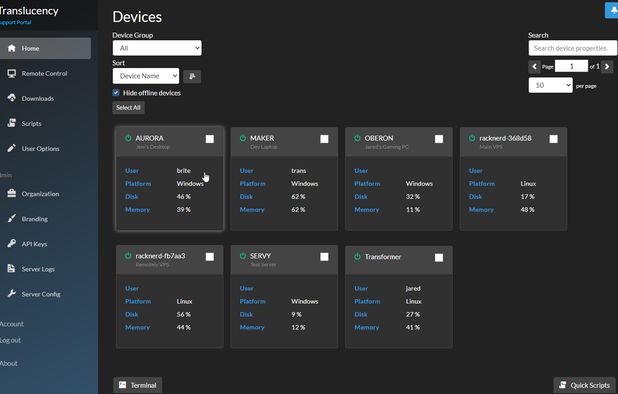618x394 pixels.
Task: Uncheck Hide offline devices
Action: 116,93
